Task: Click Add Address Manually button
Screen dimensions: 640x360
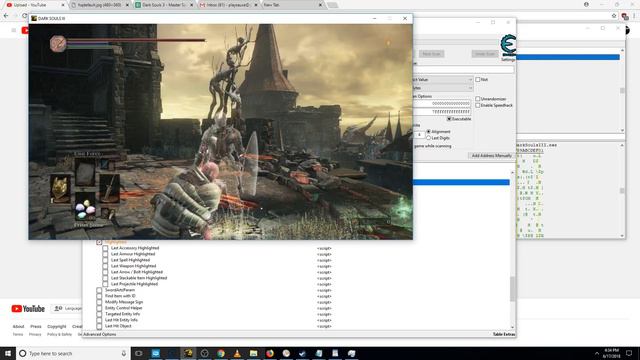Action: coord(491,156)
